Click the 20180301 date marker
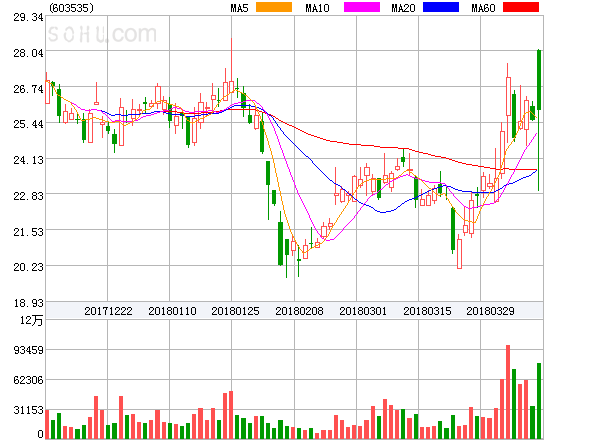The height and width of the screenshot is (440, 600). click(x=363, y=311)
